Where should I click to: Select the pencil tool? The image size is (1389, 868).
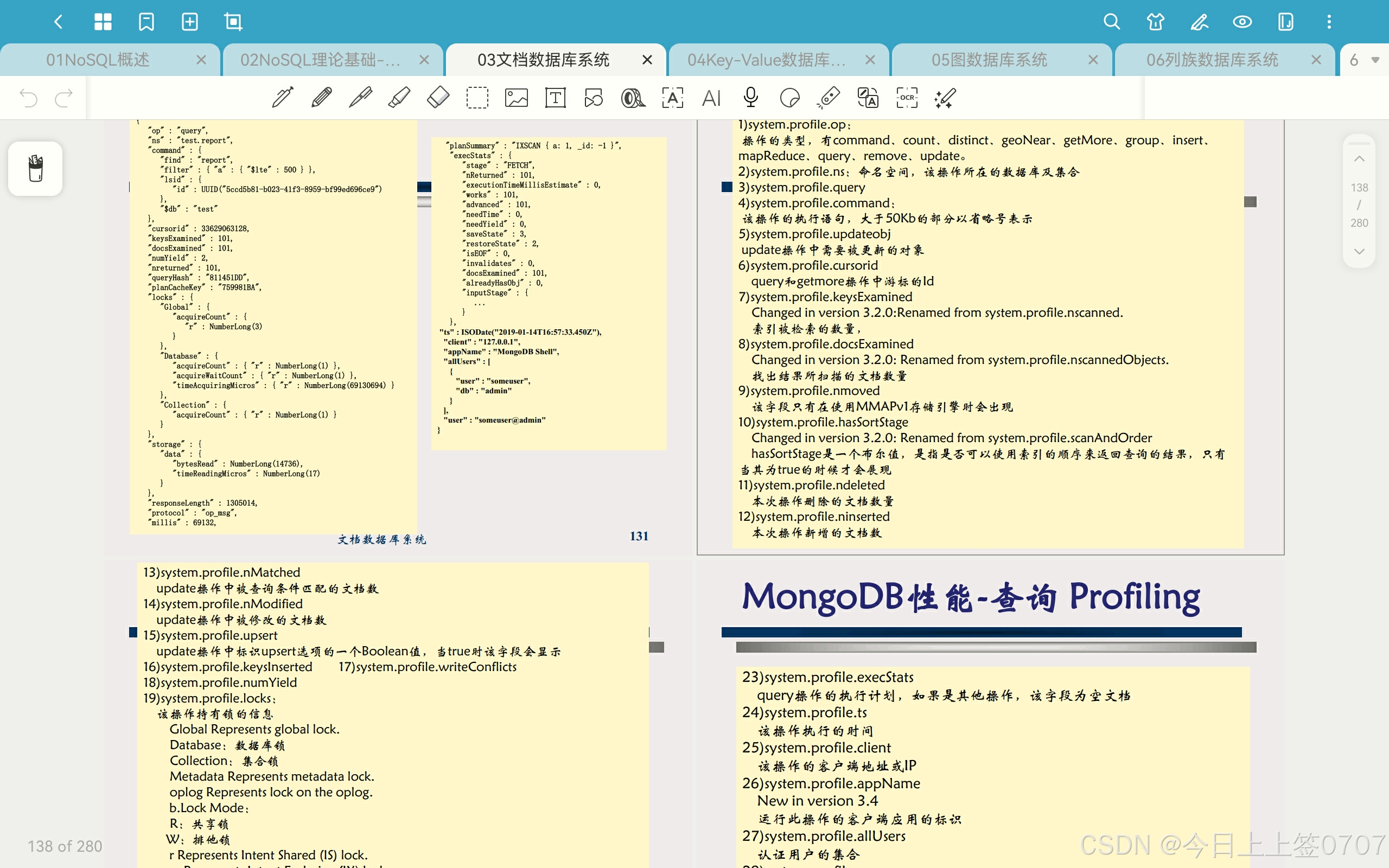(x=321, y=98)
